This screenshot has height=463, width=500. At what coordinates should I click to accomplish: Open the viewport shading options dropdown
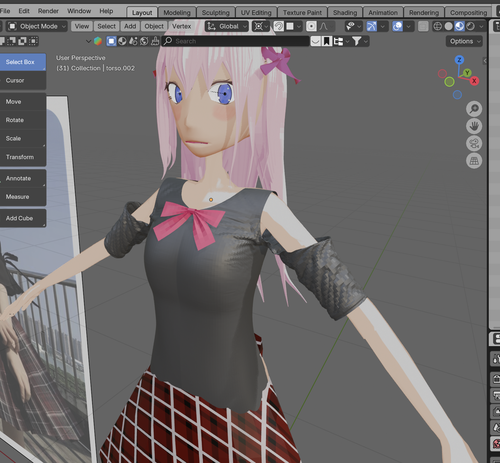pyautogui.click(x=481, y=26)
